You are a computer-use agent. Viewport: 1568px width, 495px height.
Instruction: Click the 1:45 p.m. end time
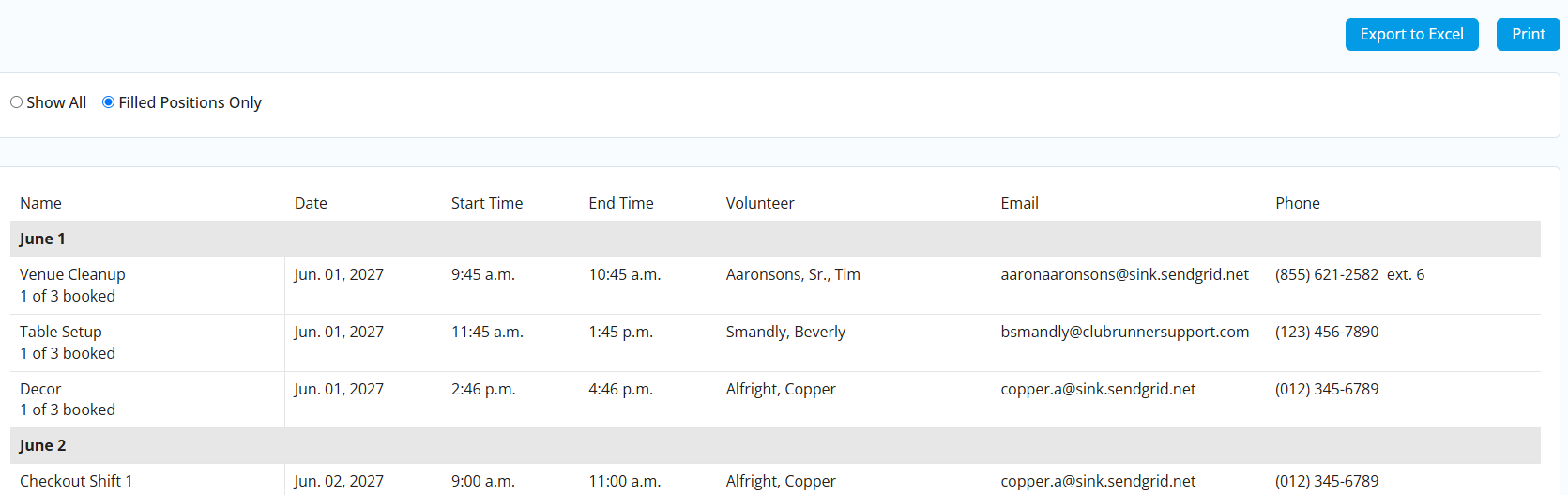(621, 332)
